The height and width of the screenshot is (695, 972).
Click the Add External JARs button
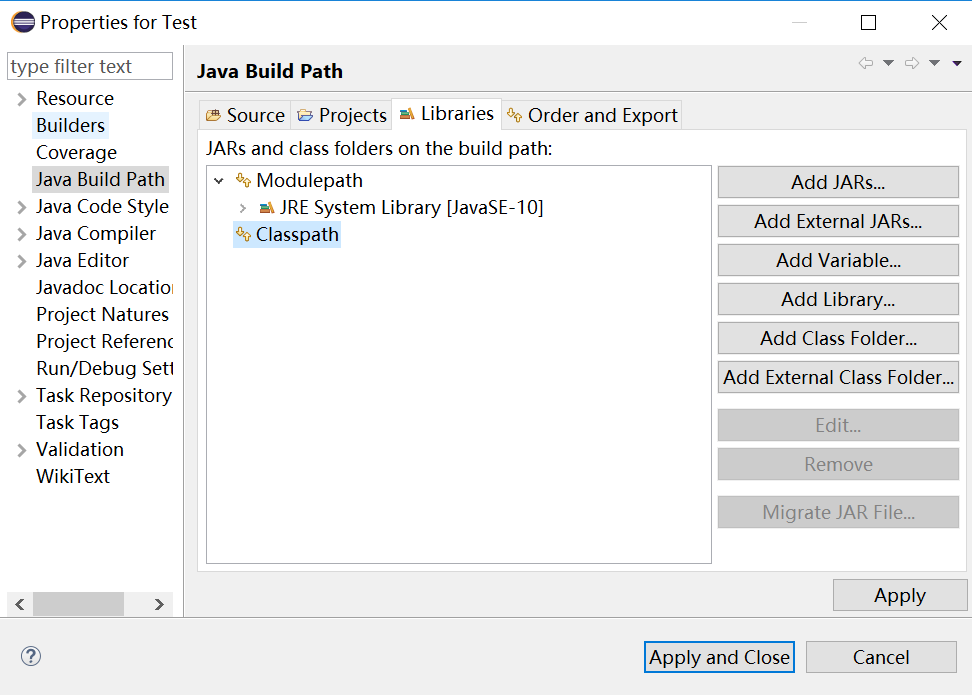tap(838, 221)
